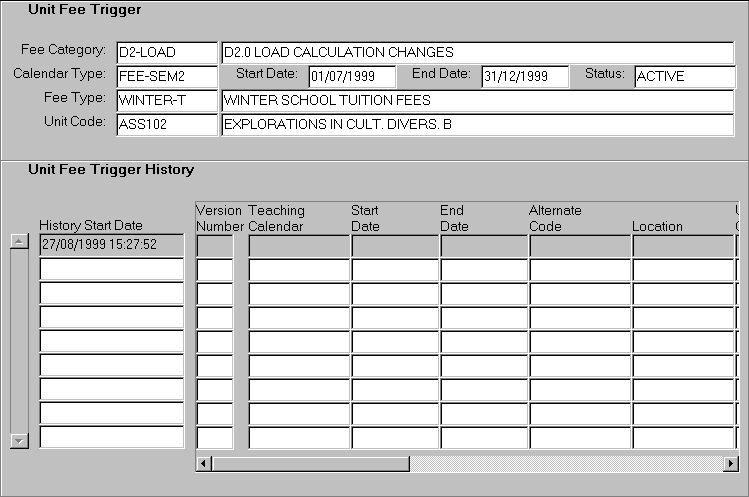749x497 pixels.
Task: Click the End Date field 31/12/1999
Action: (x=524, y=76)
